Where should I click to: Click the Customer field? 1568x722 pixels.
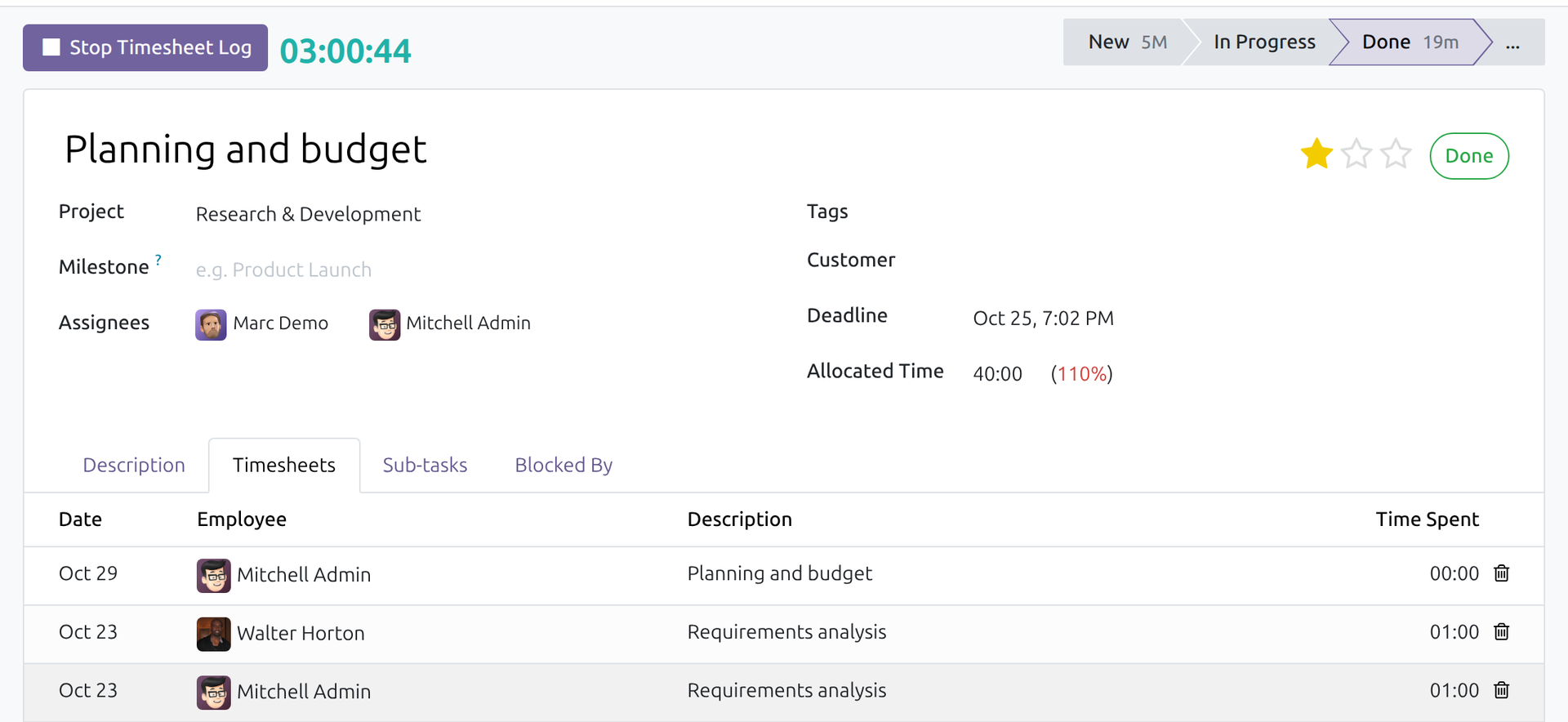[x=1241, y=260]
